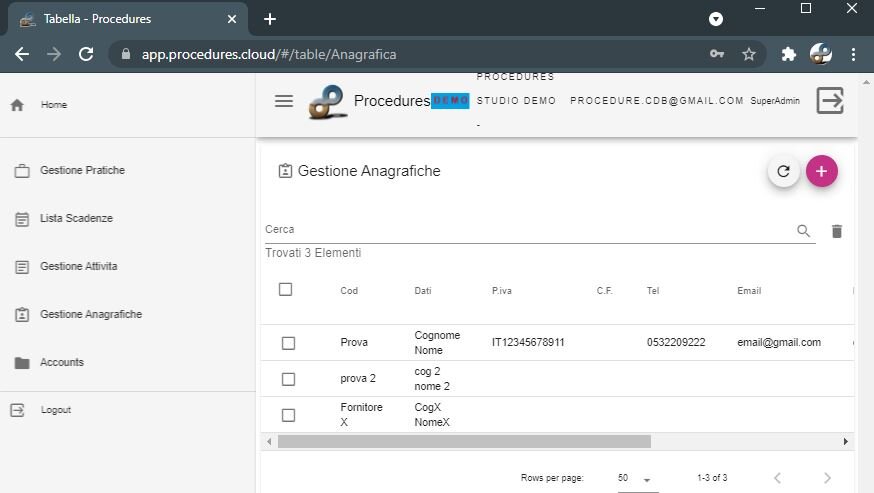Open the Chrome three-dot menu
The height and width of the screenshot is (493, 874).
tap(853, 54)
